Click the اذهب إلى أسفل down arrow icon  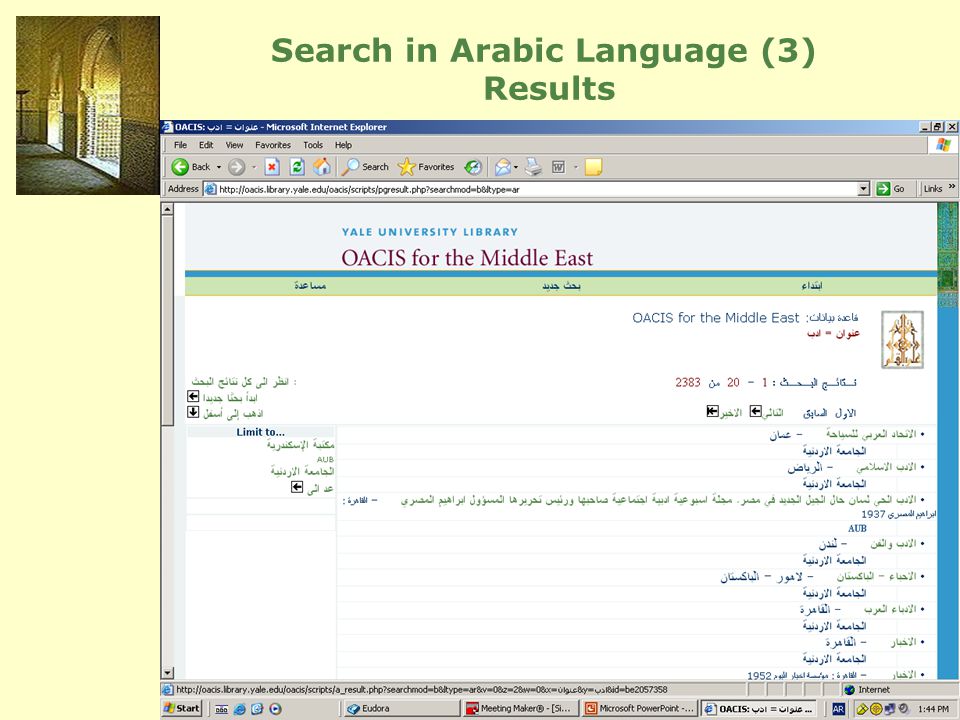coord(193,412)
